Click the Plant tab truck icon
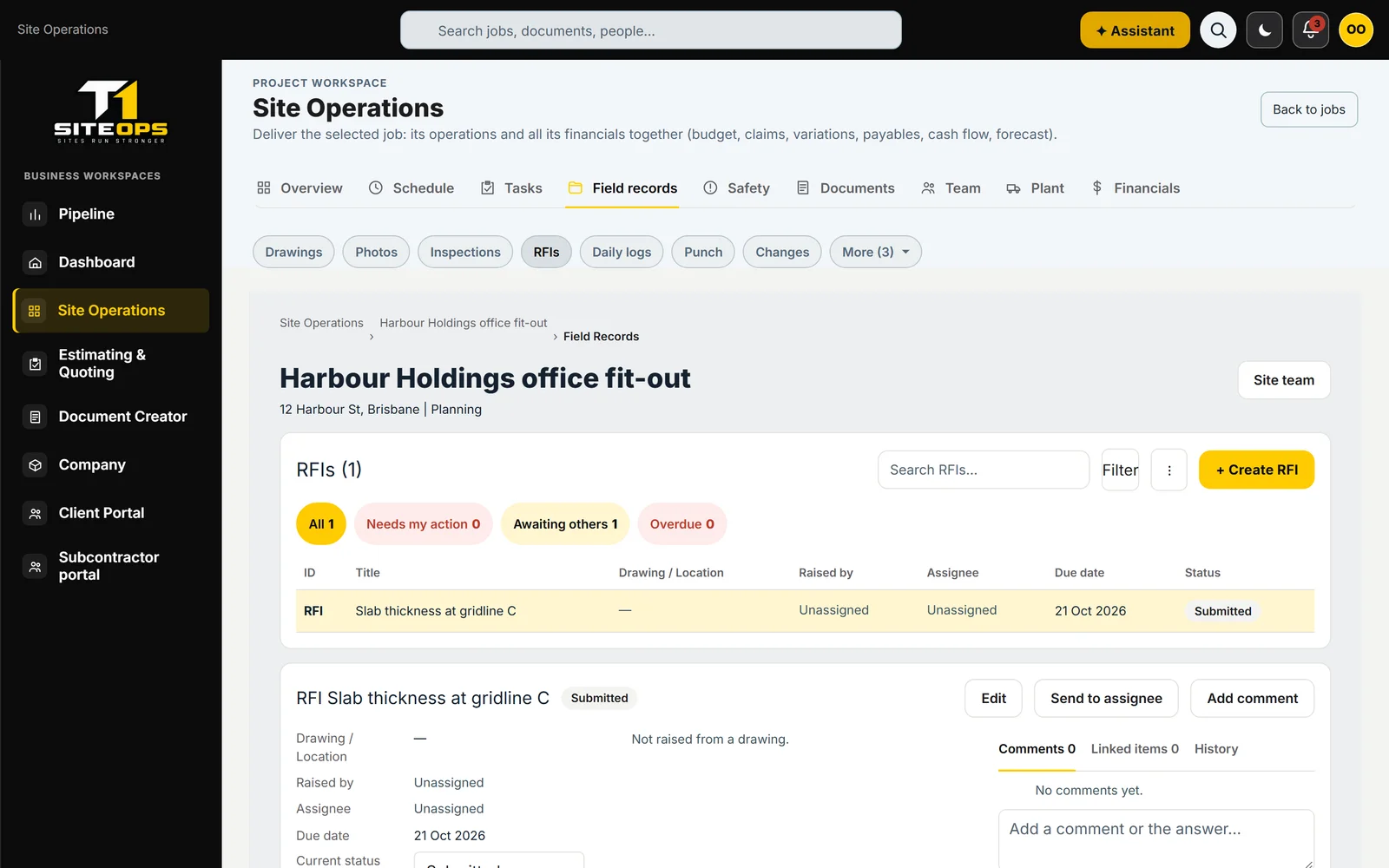 coord(1013,187)
